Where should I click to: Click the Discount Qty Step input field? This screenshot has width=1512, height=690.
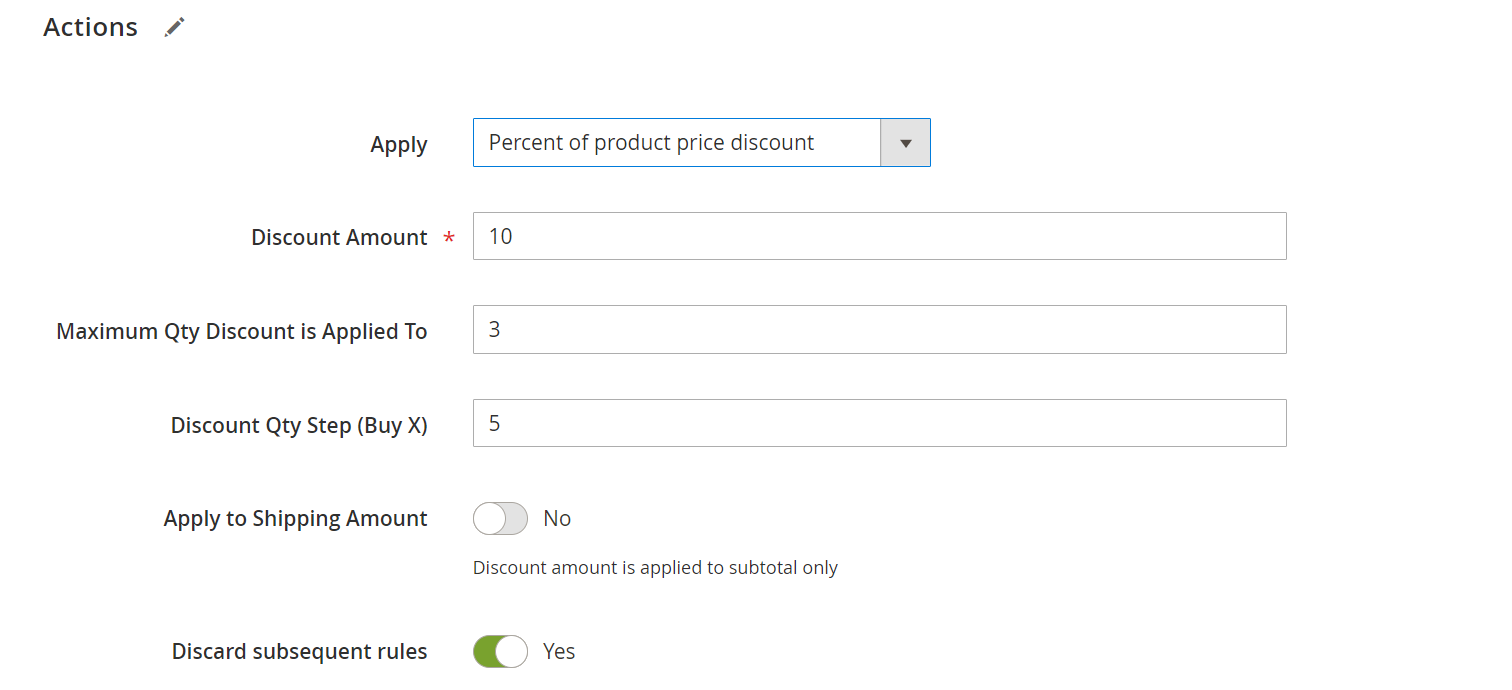(x=879, y=424)
